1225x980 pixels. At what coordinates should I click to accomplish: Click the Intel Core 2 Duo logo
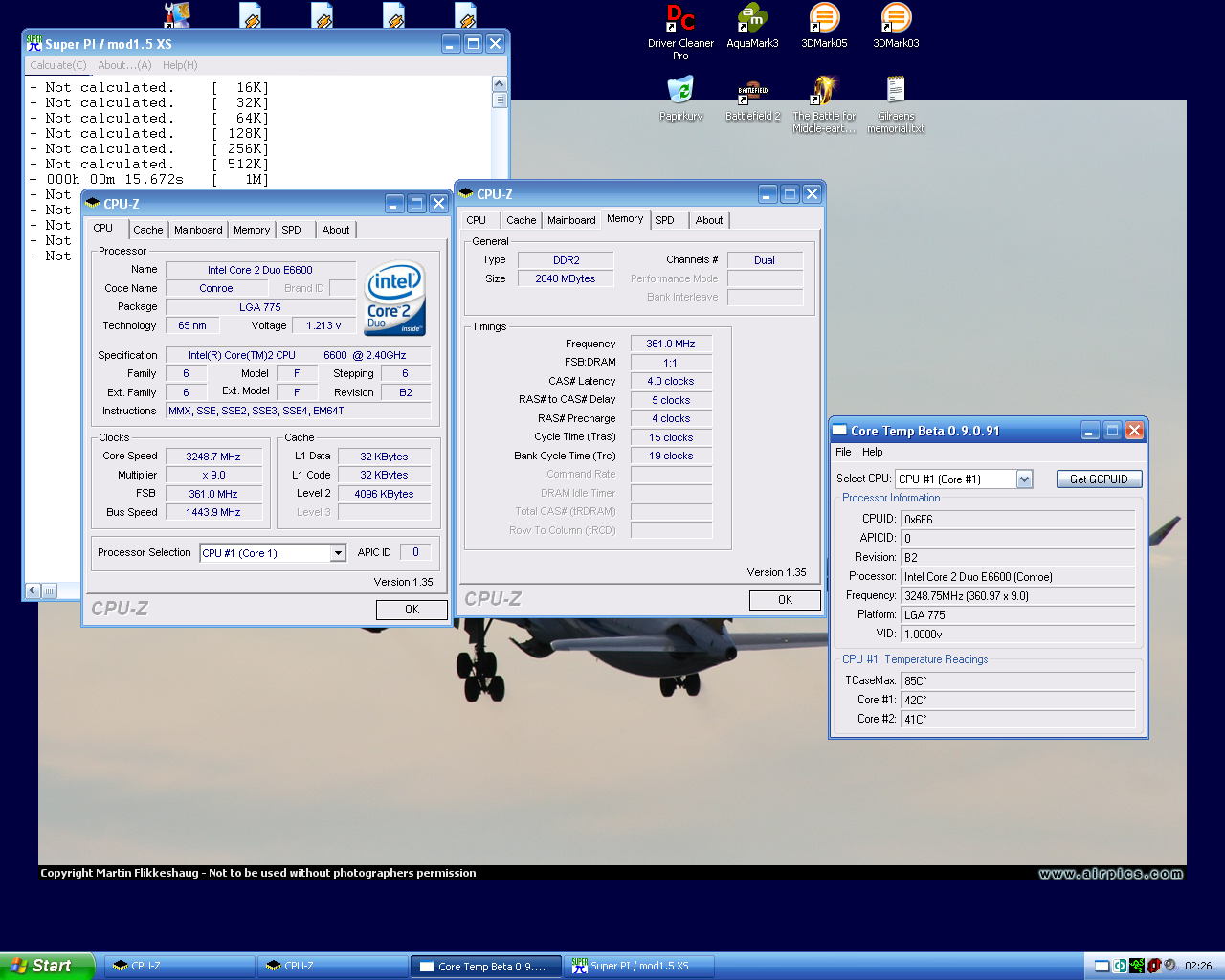point(394,299)
